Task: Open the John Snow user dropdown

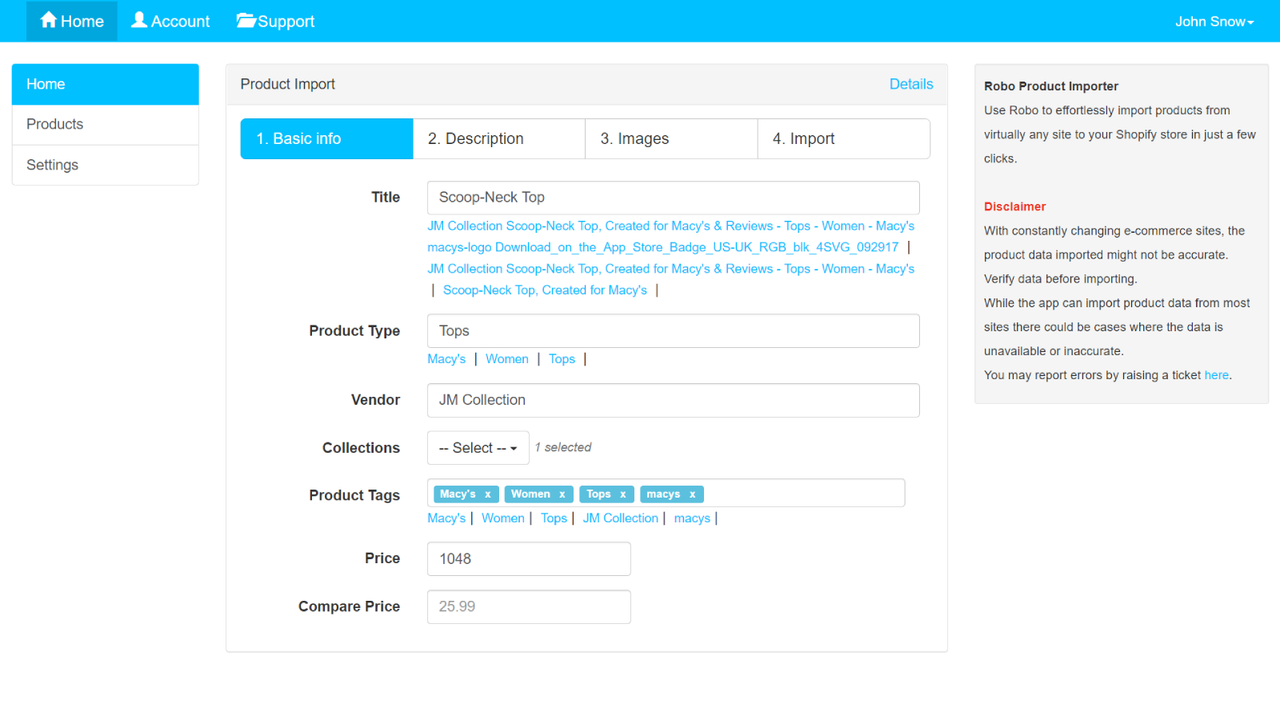Action: coord(1214,21)
